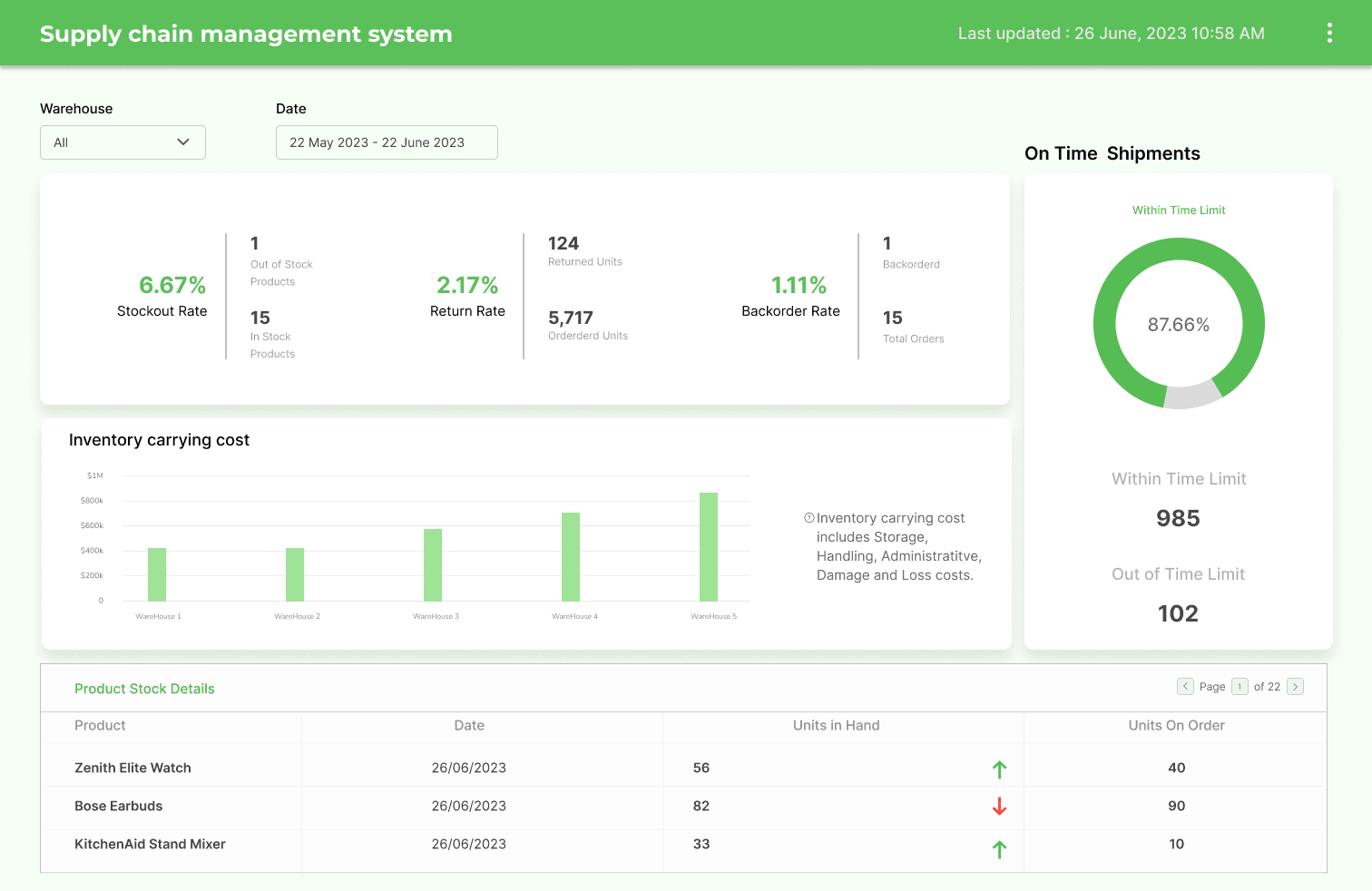Click inside the page number input field
The height and width of the screenshot is (891, 1372).
tap(1238, 687)
